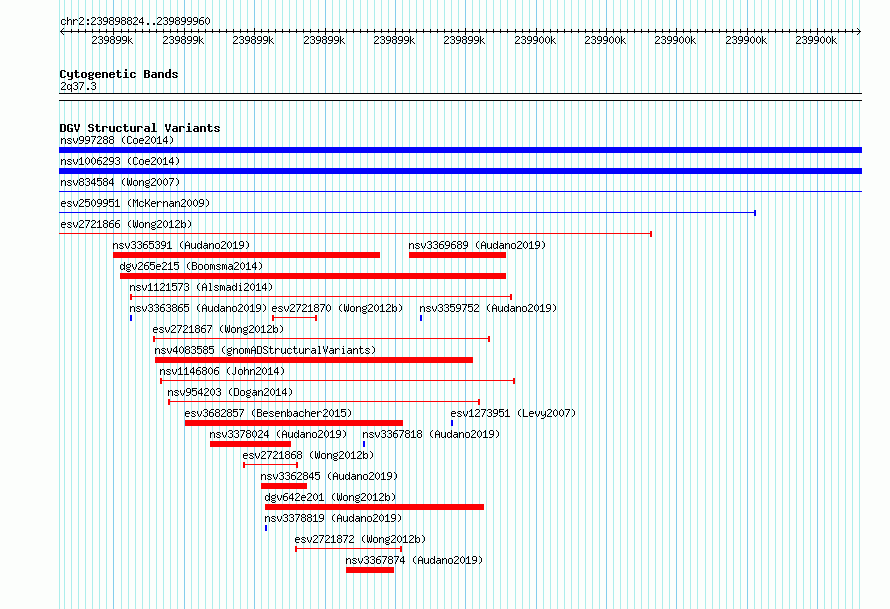Click the right arrowhead of the ruler

pyautogui.click(x=859, y=32)
